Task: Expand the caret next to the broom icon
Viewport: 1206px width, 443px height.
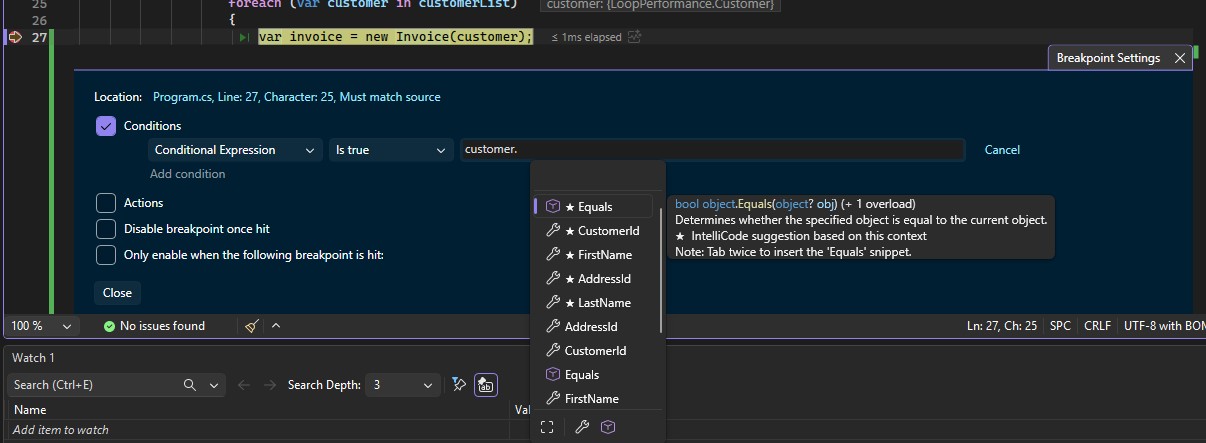Action: (x=276, y=326)
